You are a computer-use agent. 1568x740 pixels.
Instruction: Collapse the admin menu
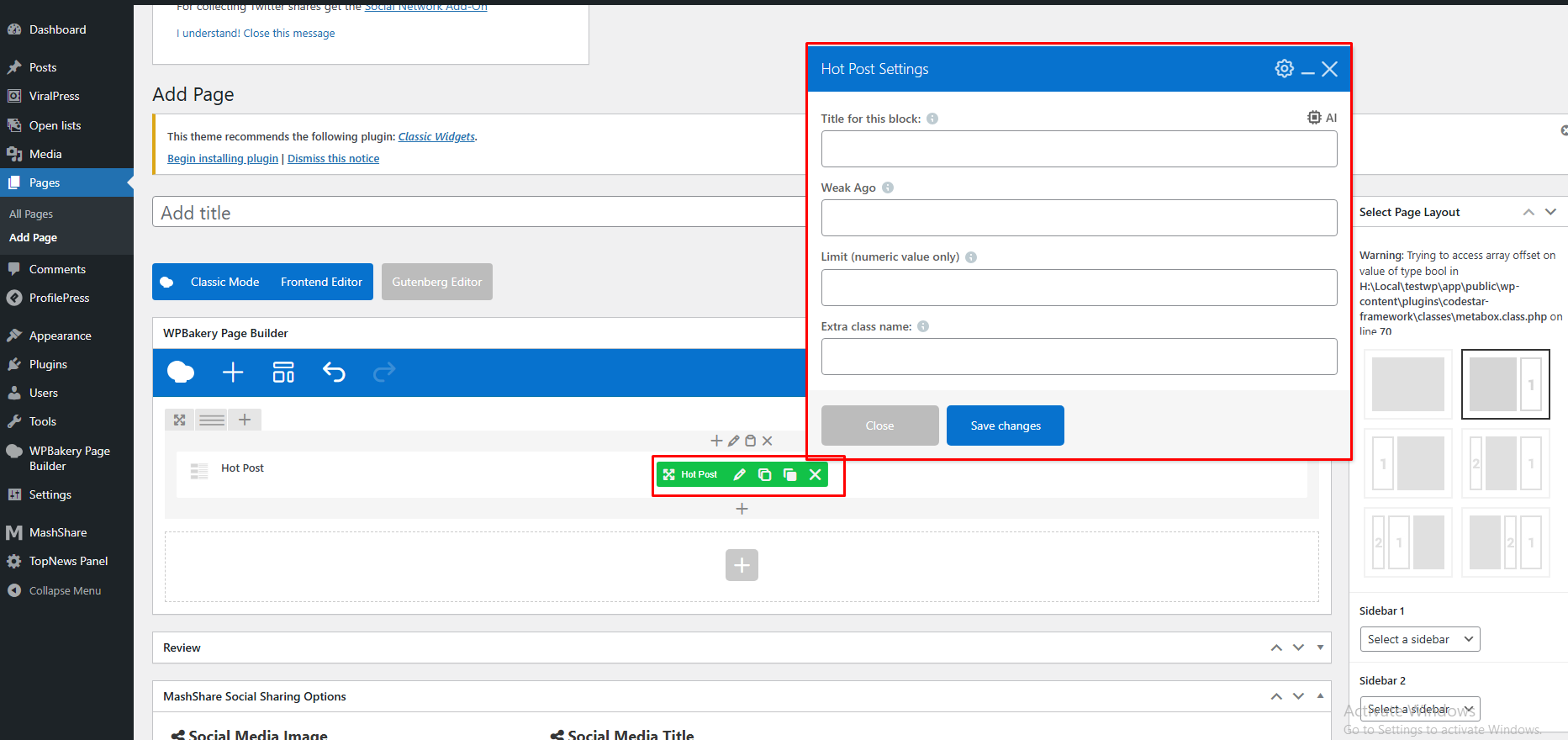pos(65,590)
